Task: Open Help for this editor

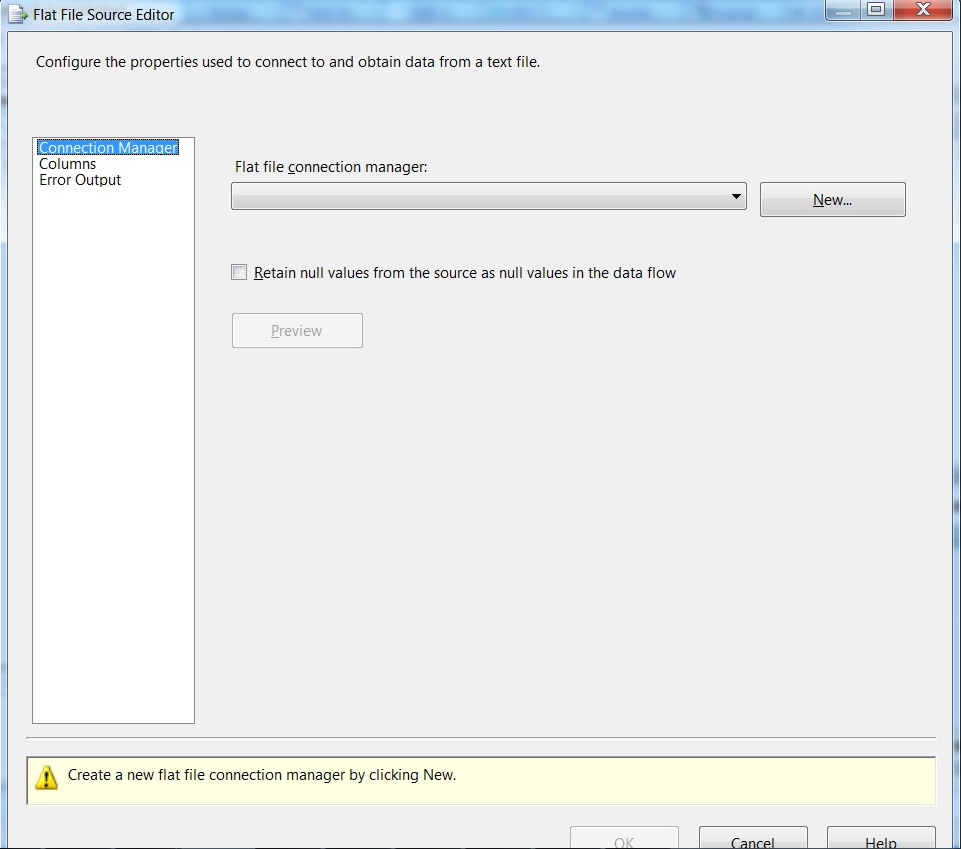Action: pos(881,839)
